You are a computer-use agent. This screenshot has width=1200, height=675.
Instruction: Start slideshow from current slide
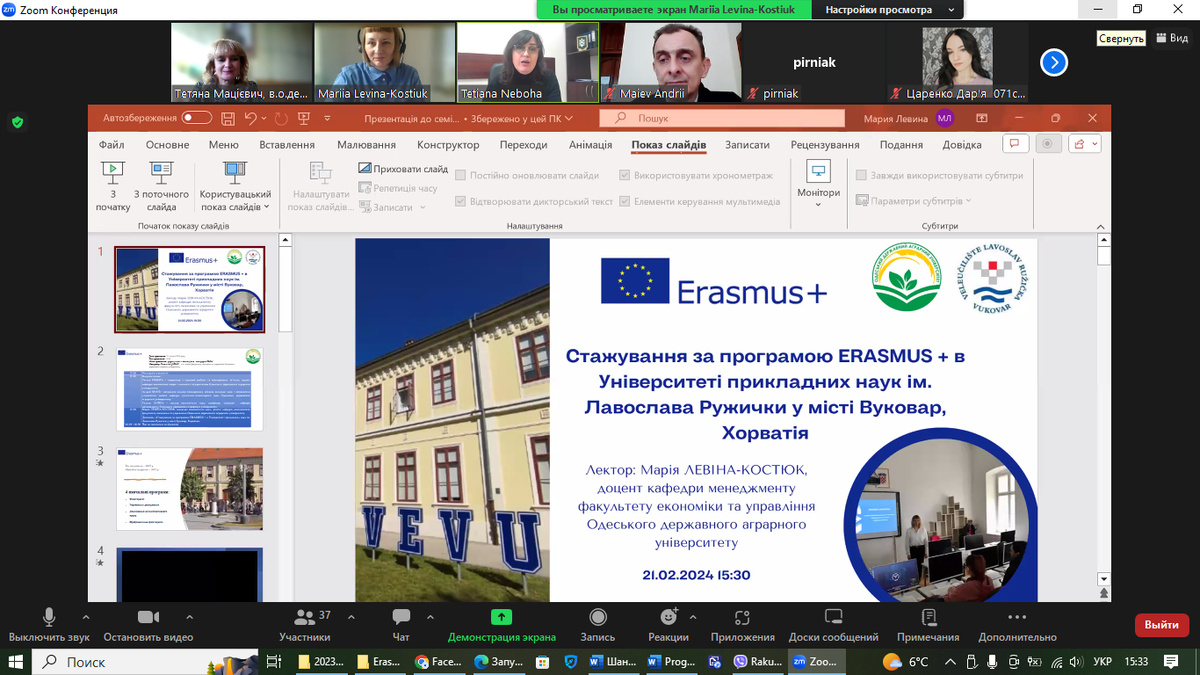(x=161, y=187)
